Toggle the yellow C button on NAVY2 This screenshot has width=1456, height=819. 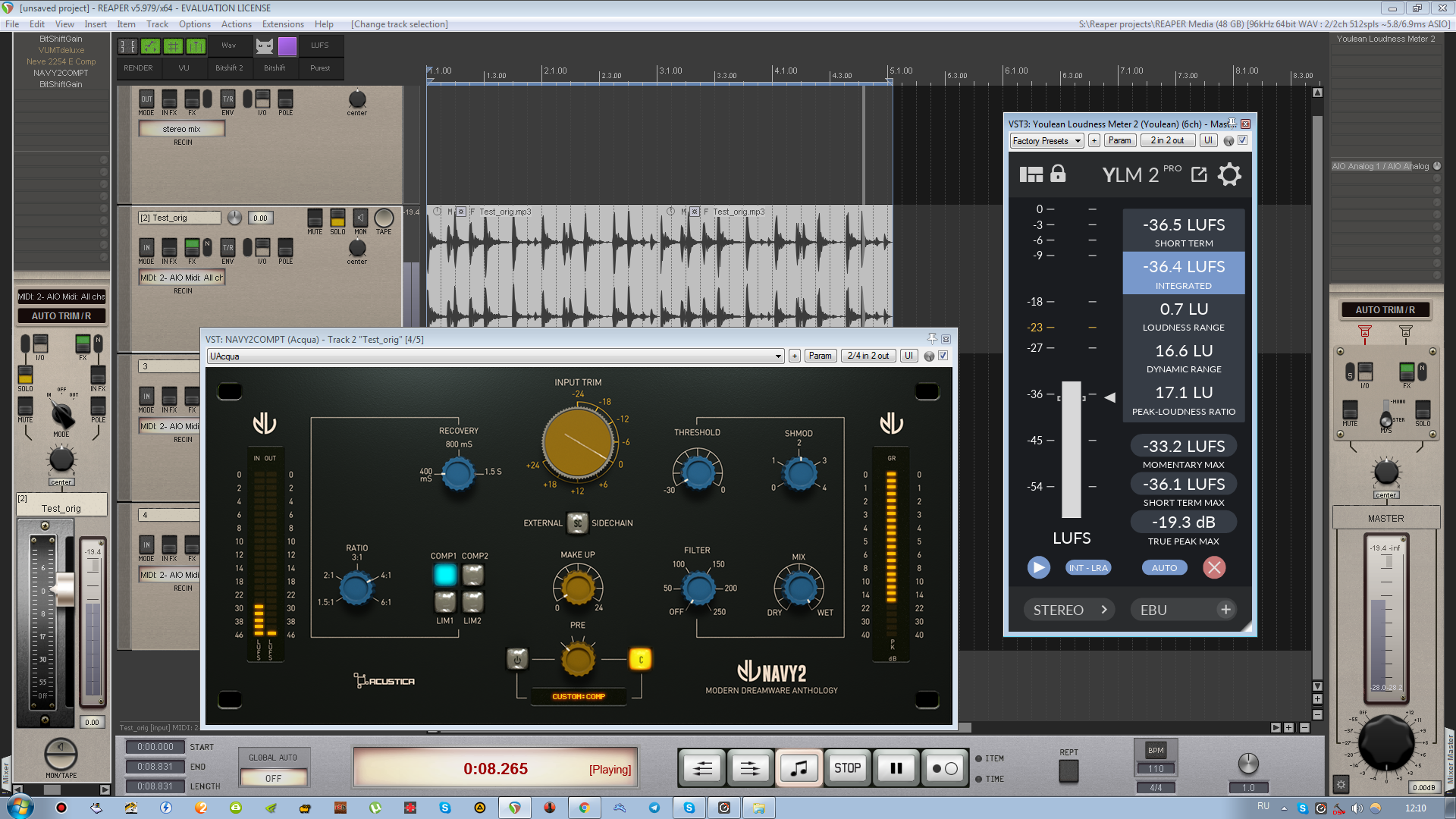click(641, 659)
